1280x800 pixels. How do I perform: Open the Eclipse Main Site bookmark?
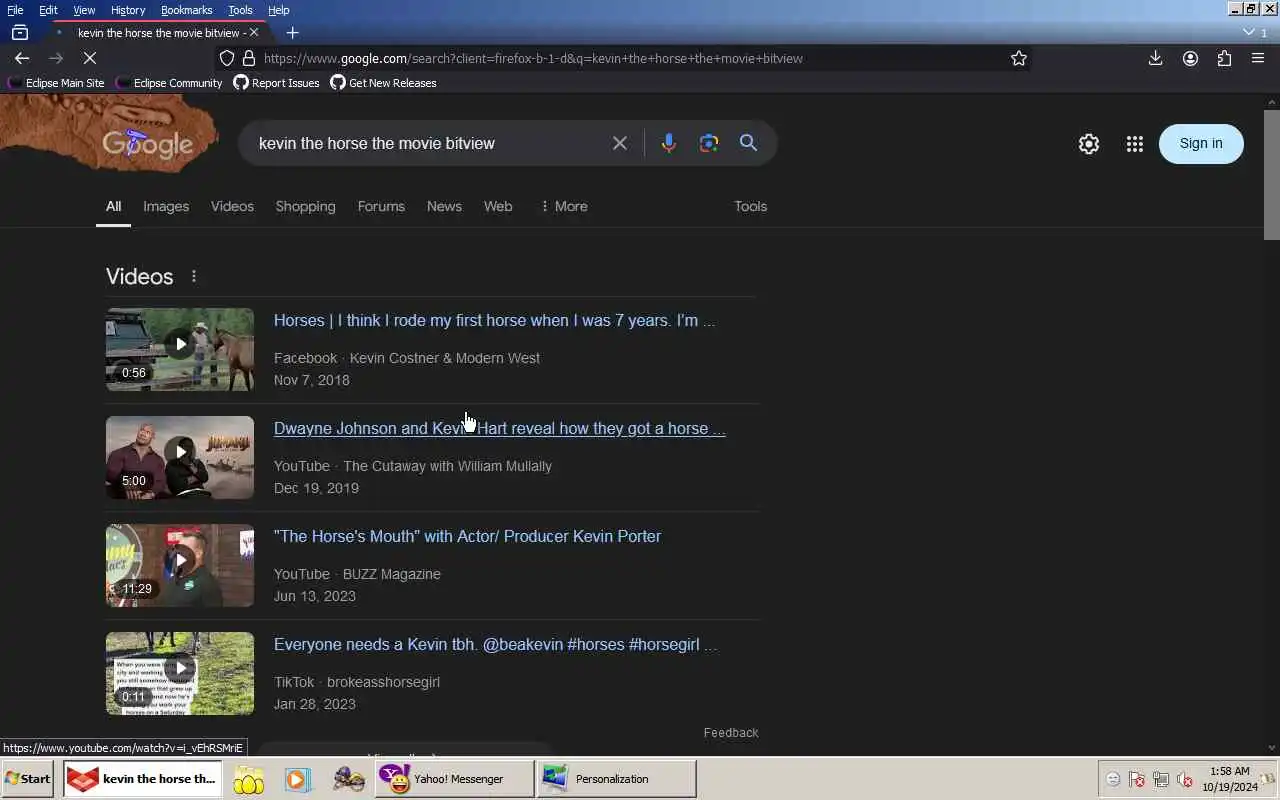pyautogui.click(x=56, y=83)
